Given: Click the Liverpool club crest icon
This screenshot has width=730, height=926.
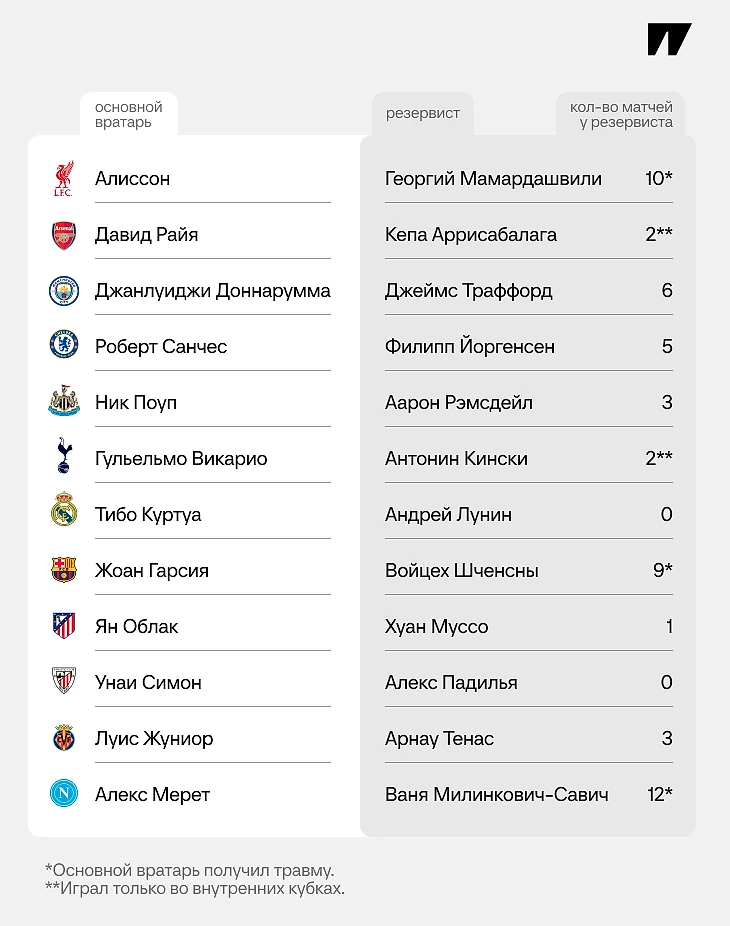Looking at the screenshot, I should click(x=64, y=179).
